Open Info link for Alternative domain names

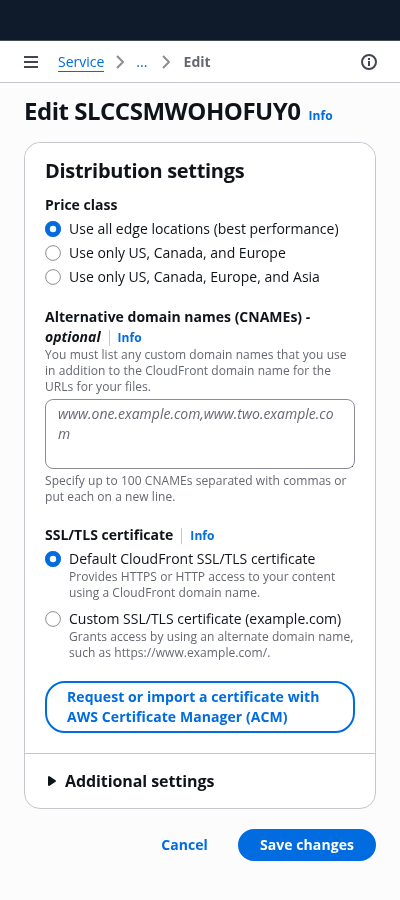[x=129, y=338]
